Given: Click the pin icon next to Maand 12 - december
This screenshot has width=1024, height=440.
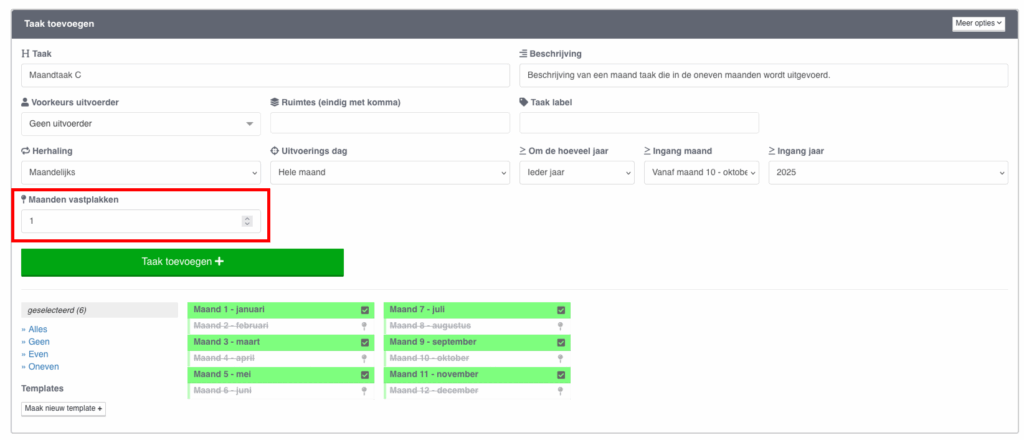Looking at the screenshot, I should [561, 391].
